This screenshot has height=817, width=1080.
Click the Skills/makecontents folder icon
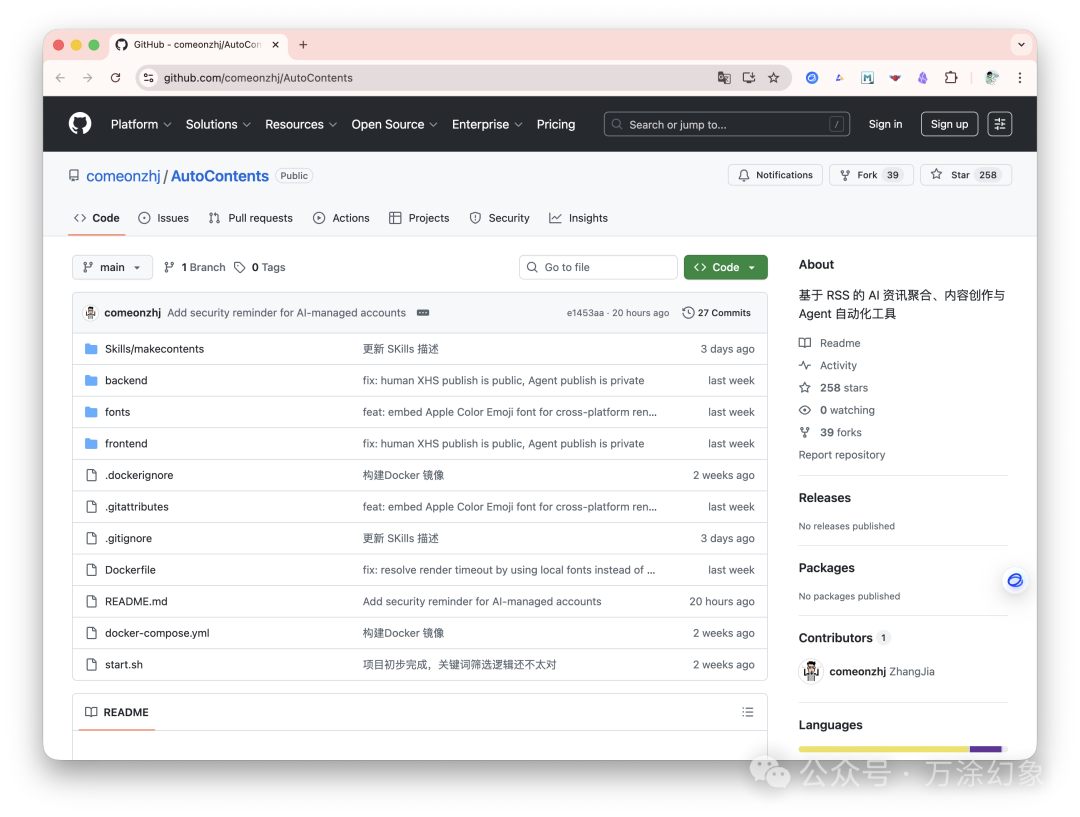coord(91,348)
